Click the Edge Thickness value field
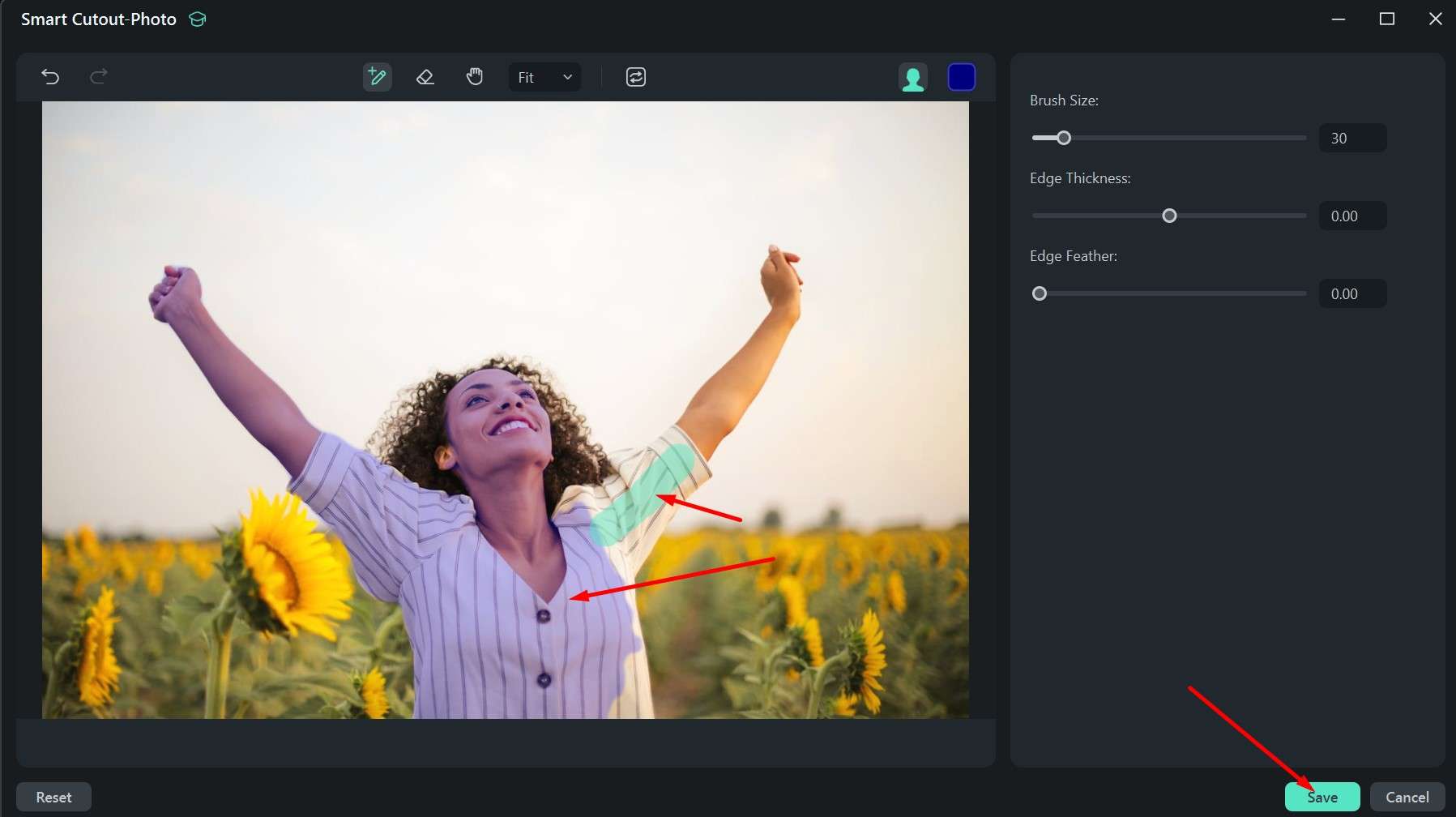The image size is (1456, 817). click(x=1352, y=216)
